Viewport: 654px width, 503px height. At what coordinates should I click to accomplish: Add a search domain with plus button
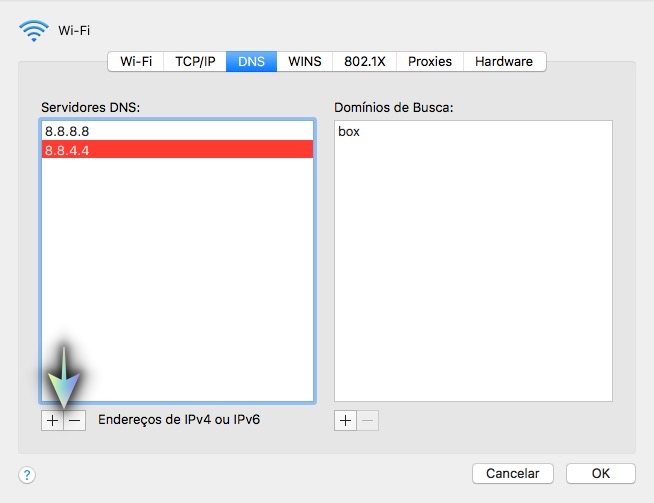point(345,421)
